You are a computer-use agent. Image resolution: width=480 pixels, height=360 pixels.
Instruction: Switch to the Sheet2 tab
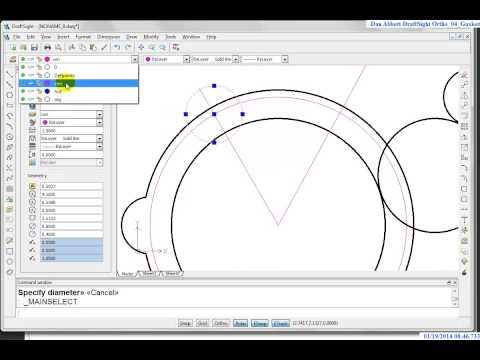pyautogui.click(x=172, y=274)
